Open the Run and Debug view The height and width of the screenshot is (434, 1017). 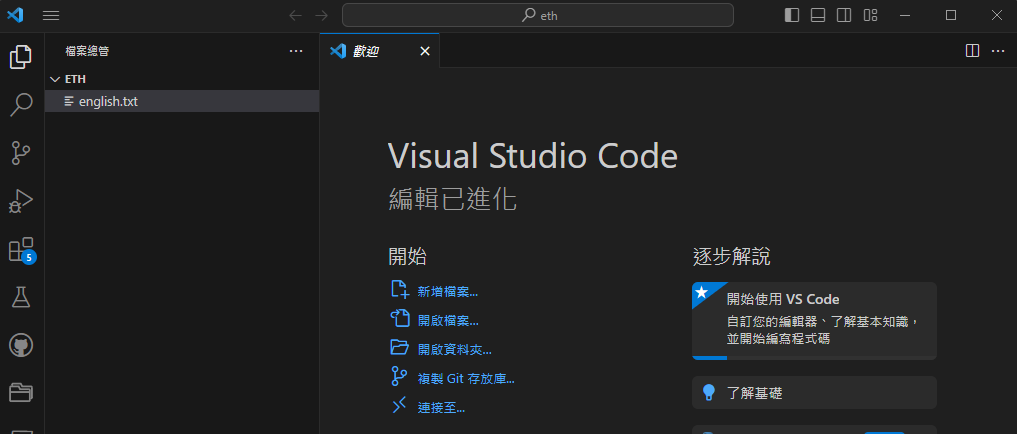pos(21,201)
